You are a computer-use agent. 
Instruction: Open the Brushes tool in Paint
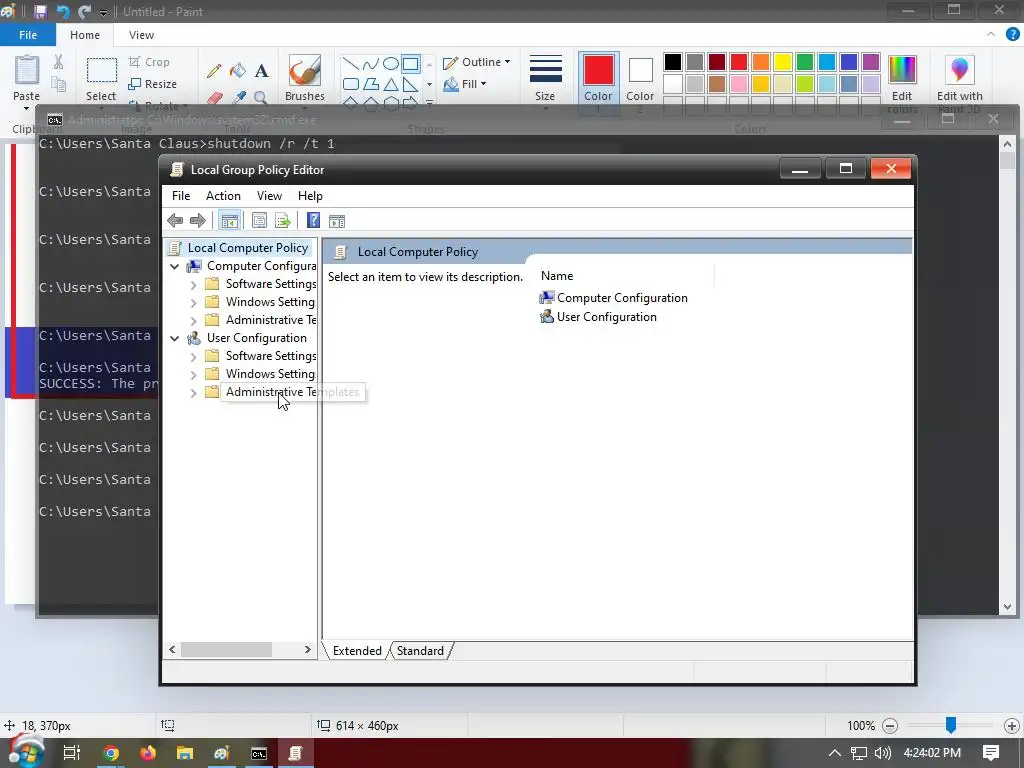click(x=305, y=78)
